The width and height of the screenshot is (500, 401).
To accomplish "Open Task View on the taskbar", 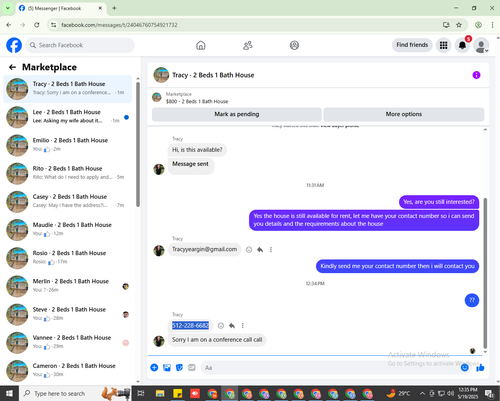I will (x=141, y=393).
